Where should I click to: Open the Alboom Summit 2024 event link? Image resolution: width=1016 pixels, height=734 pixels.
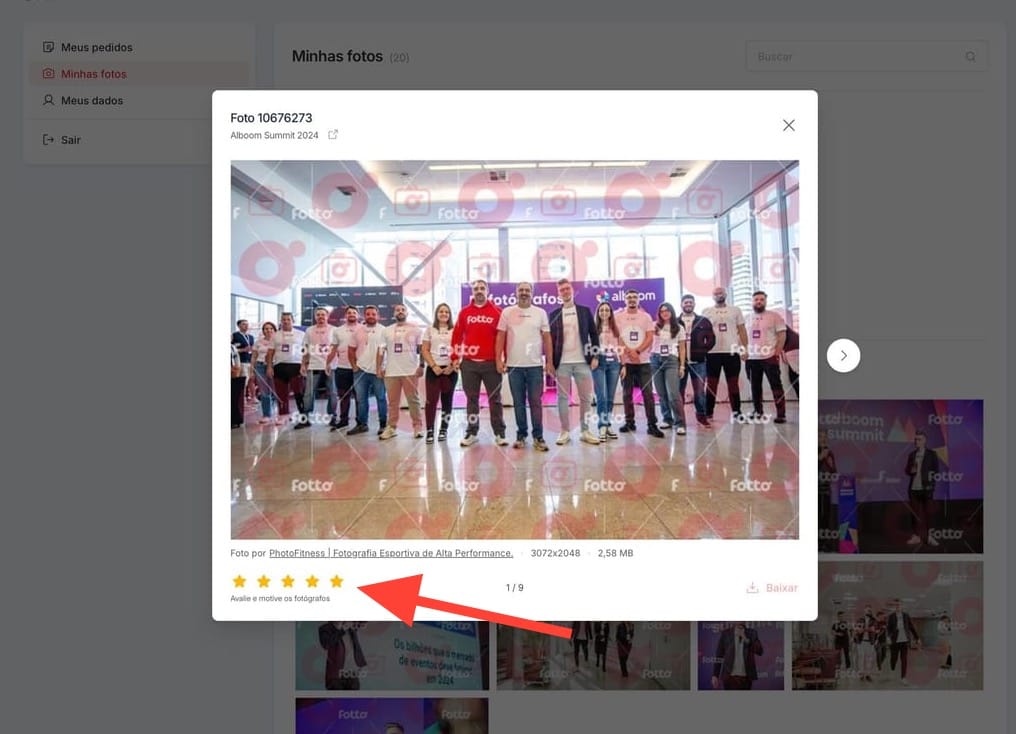tap(274, 135)
